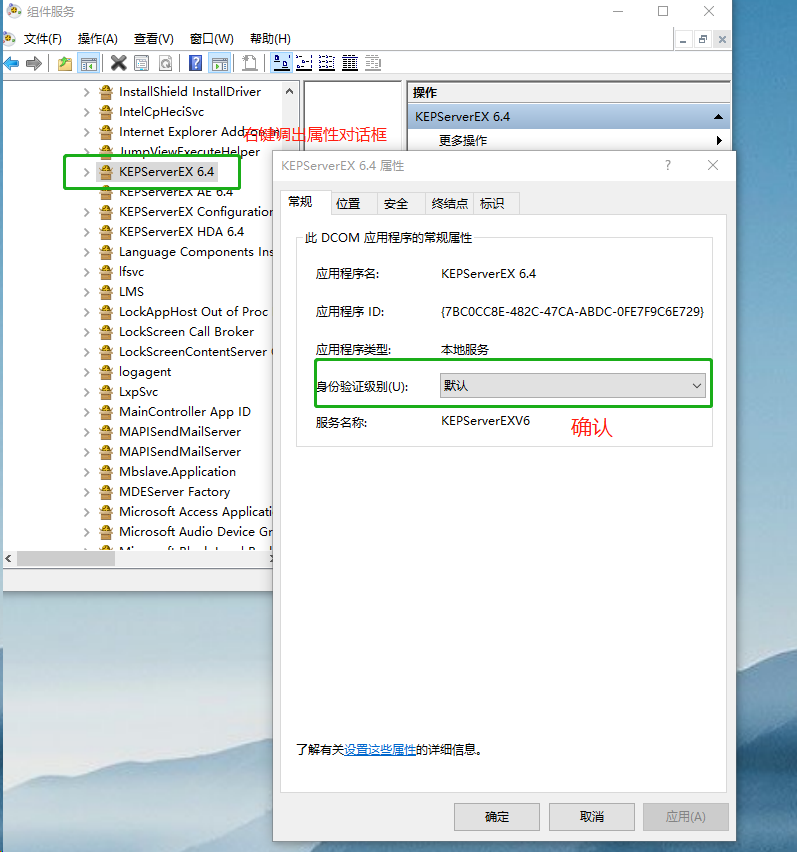Expand the IntelCpHeciSvc tree node
This screenshot has width=797, height=852.
point(86,112)
